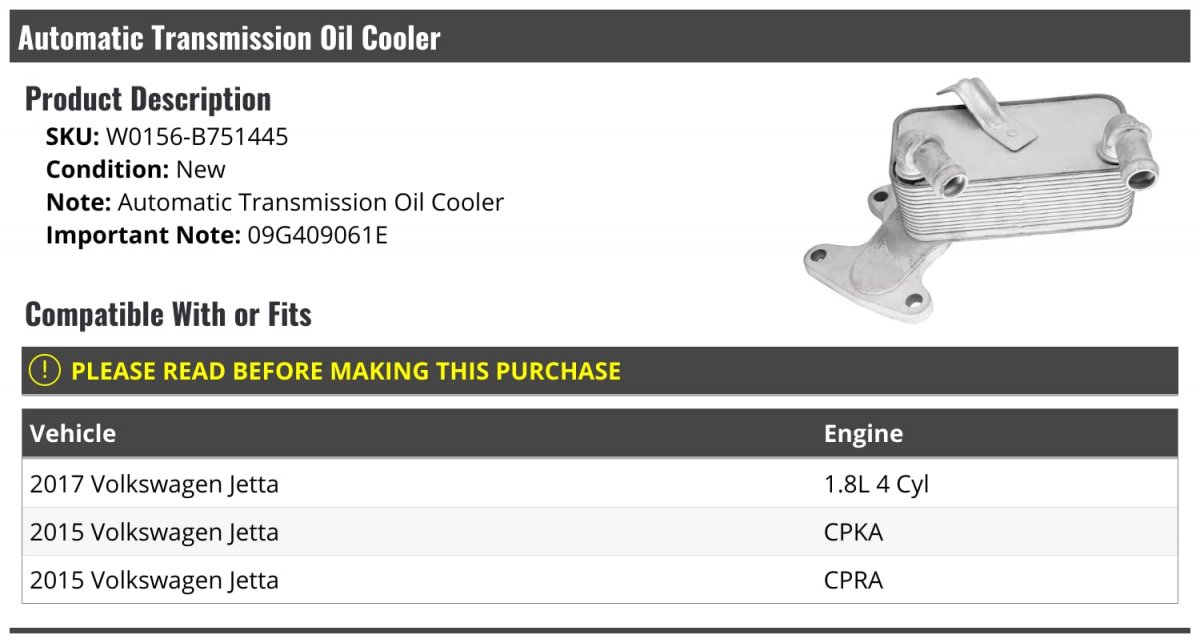Click the yellow warning exclamation icon
Image resolution: width=1200 pixels, height=643 pixels.
(45, 371)
